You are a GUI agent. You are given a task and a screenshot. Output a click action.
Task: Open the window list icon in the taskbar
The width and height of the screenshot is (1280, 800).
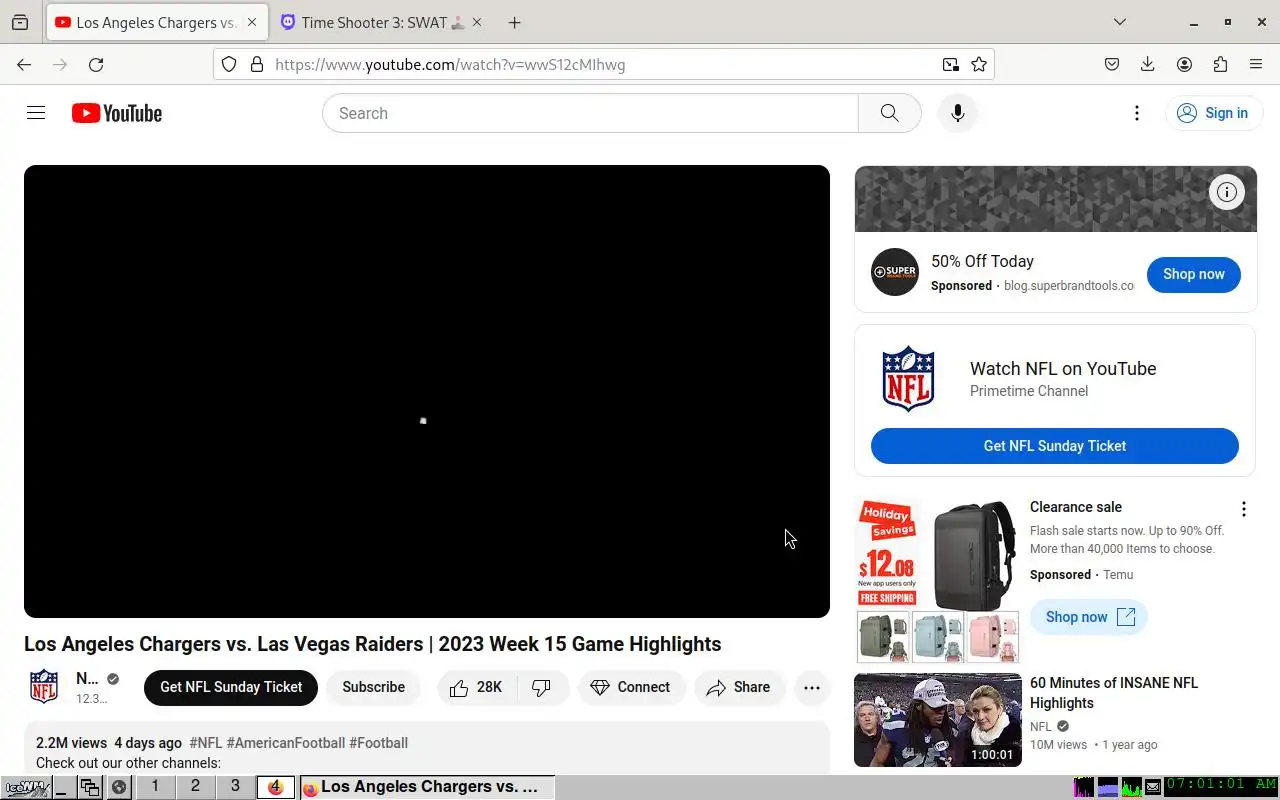coord(90,787)
